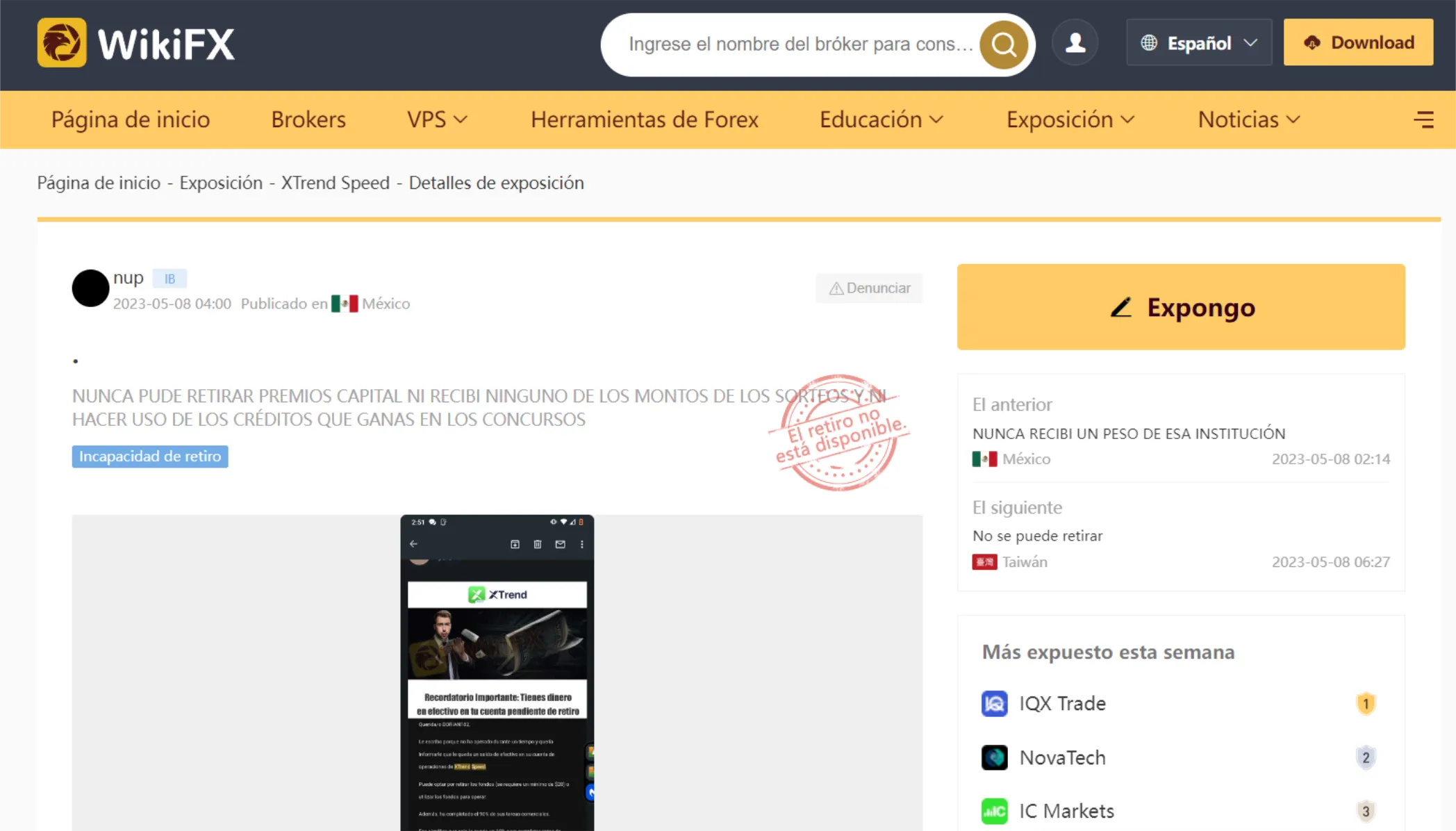1456x831 pixels.
Task: Click the search magnifier button
Action: coord(1003,44)
